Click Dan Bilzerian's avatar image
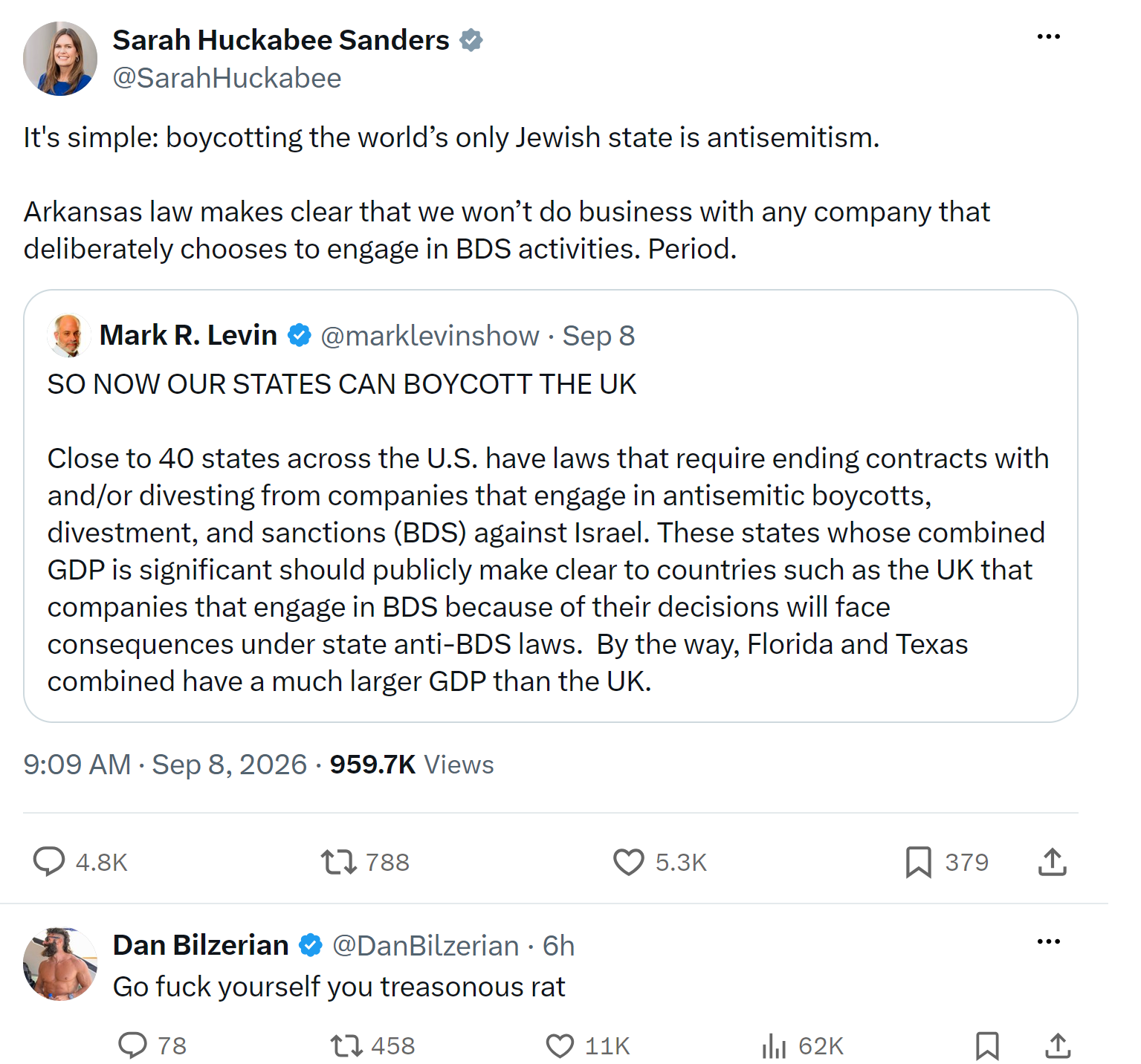 [x=60, y=964]
